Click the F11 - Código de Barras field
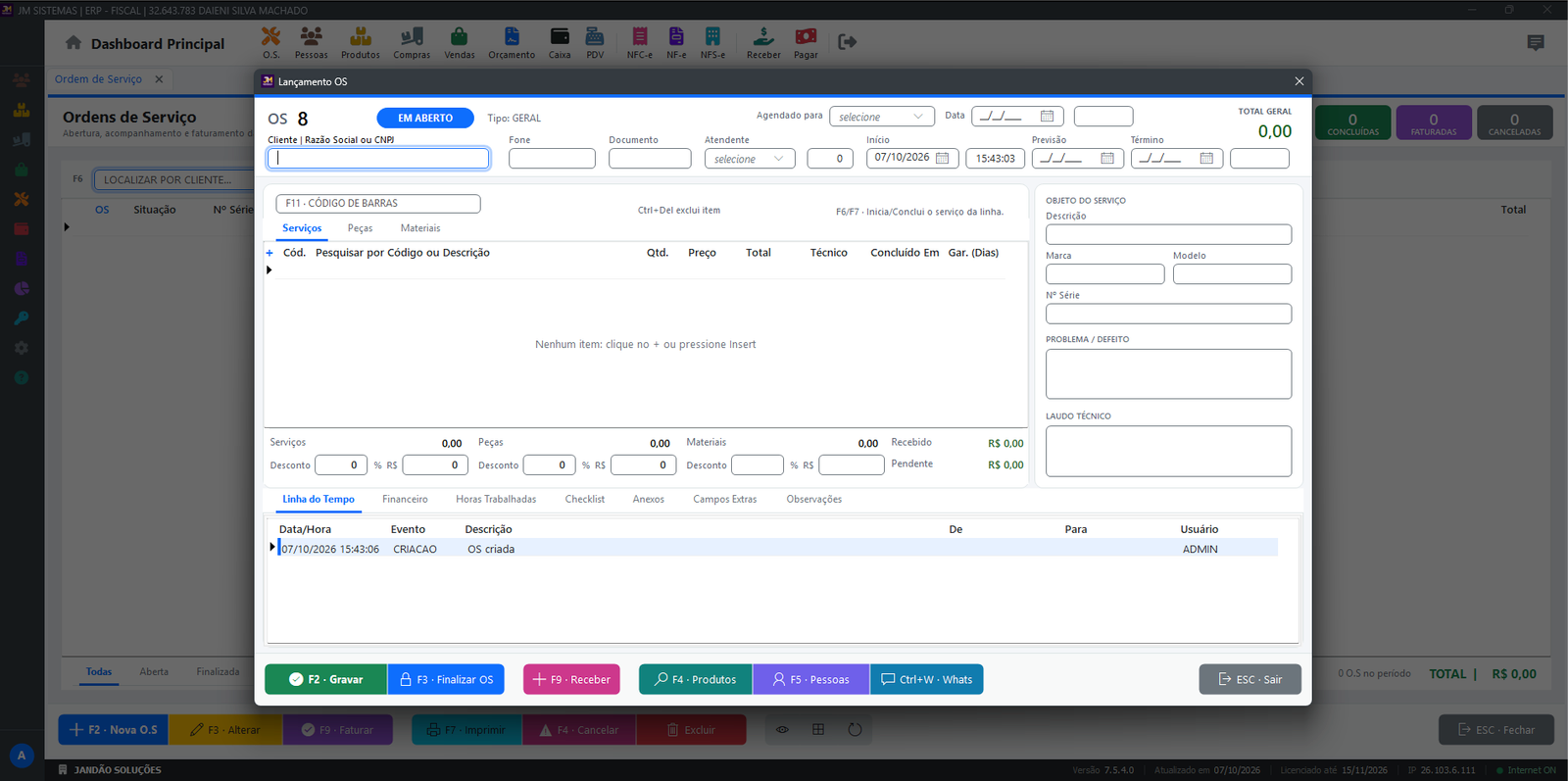Image resolution: width=1568 pixels, height=781 pixels. tap(378, 204)
